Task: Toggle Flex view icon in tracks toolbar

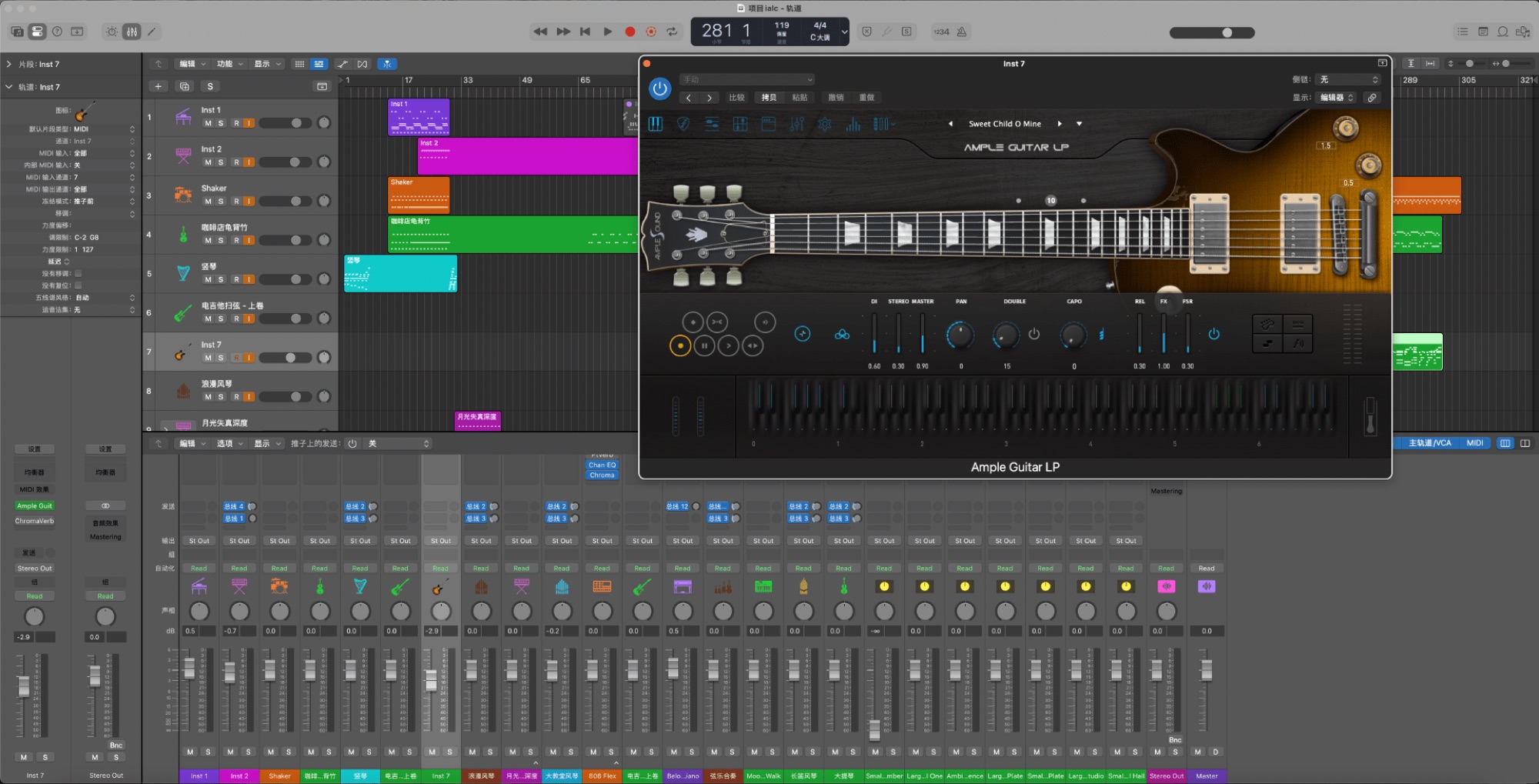Action: click(x=362, y=64)
